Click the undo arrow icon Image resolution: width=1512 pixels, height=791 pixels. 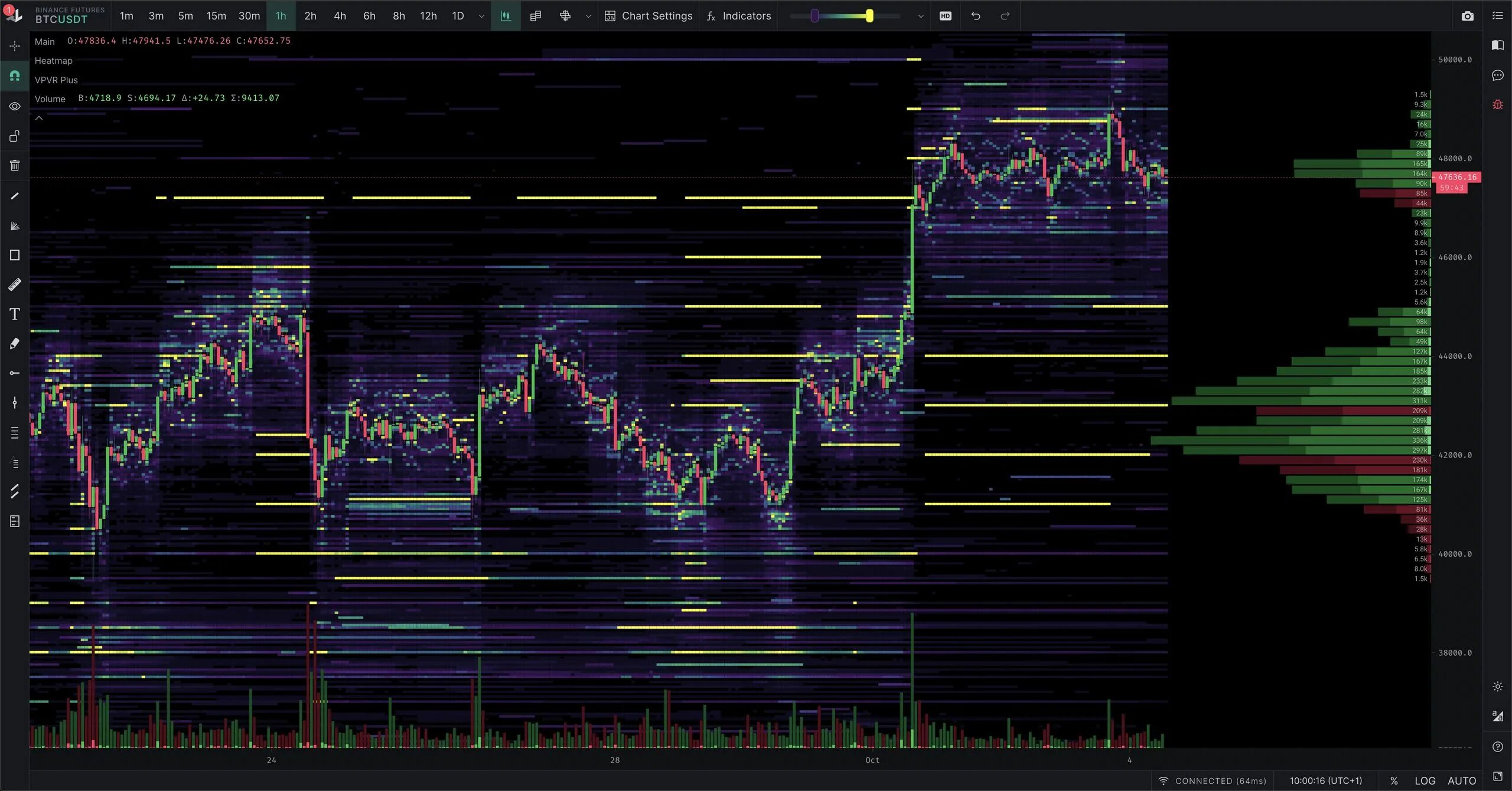[x=976, y=16]
